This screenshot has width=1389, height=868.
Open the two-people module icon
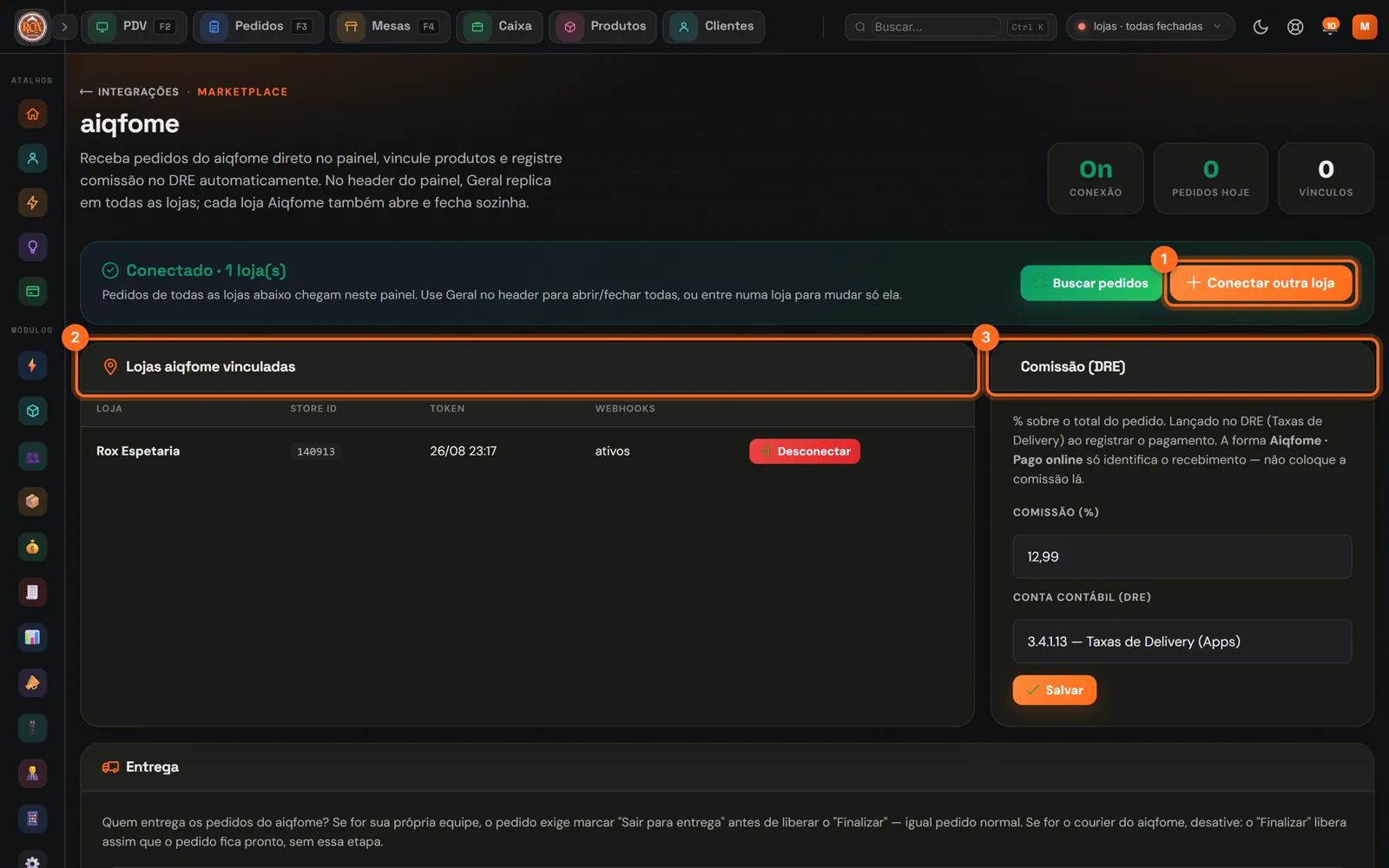(32, 457)
